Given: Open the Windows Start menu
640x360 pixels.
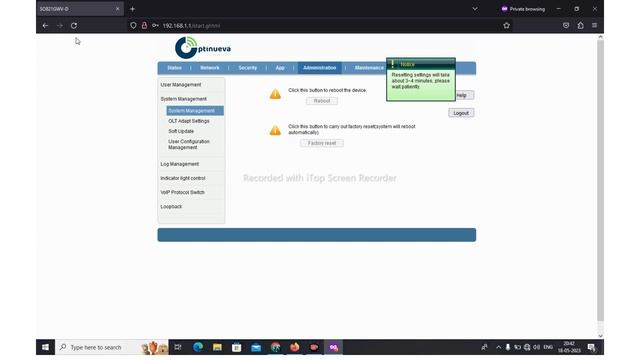Looking at the screenshot, I should pyautogui.click(x=45, y=347).
